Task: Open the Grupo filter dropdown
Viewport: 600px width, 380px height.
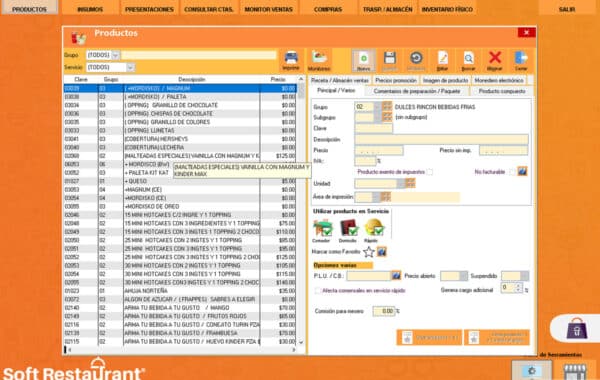Action: click(x=116, y=55)
